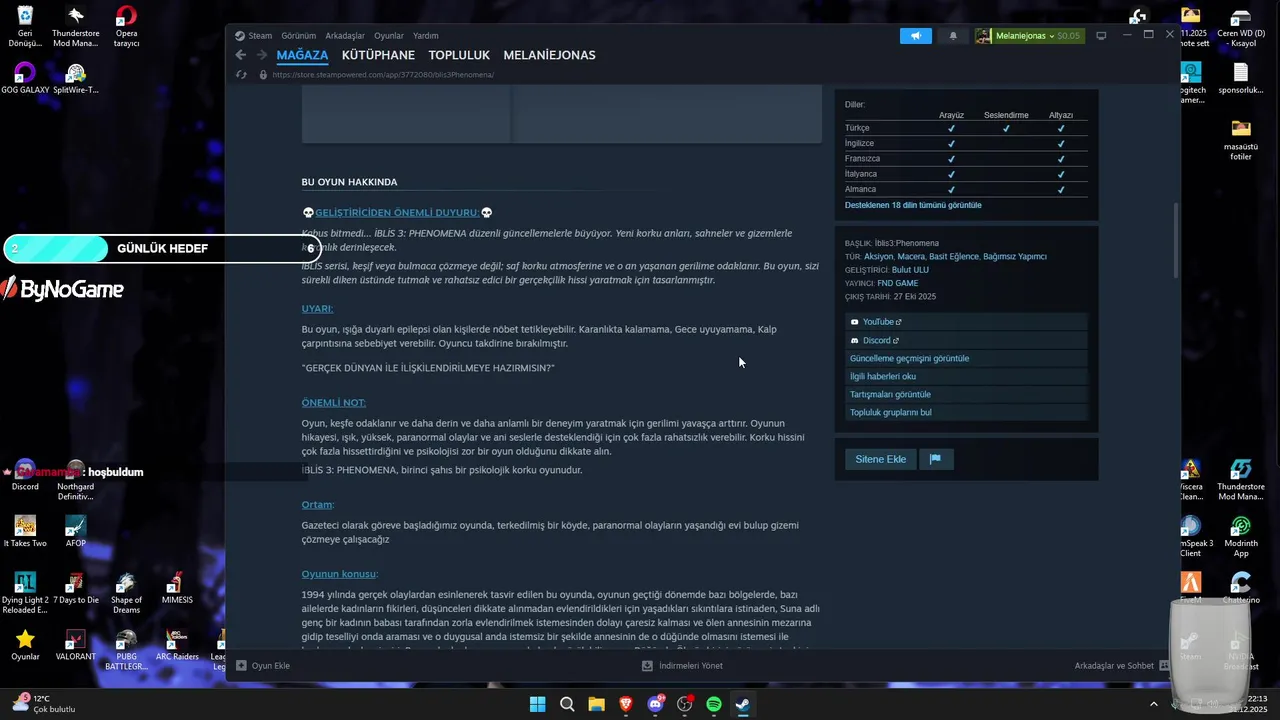The height and width of the screenshot is (720, 1280).
Task: View all 18 supported languages link
Action: pyautogui.click(x=913, y=205)
